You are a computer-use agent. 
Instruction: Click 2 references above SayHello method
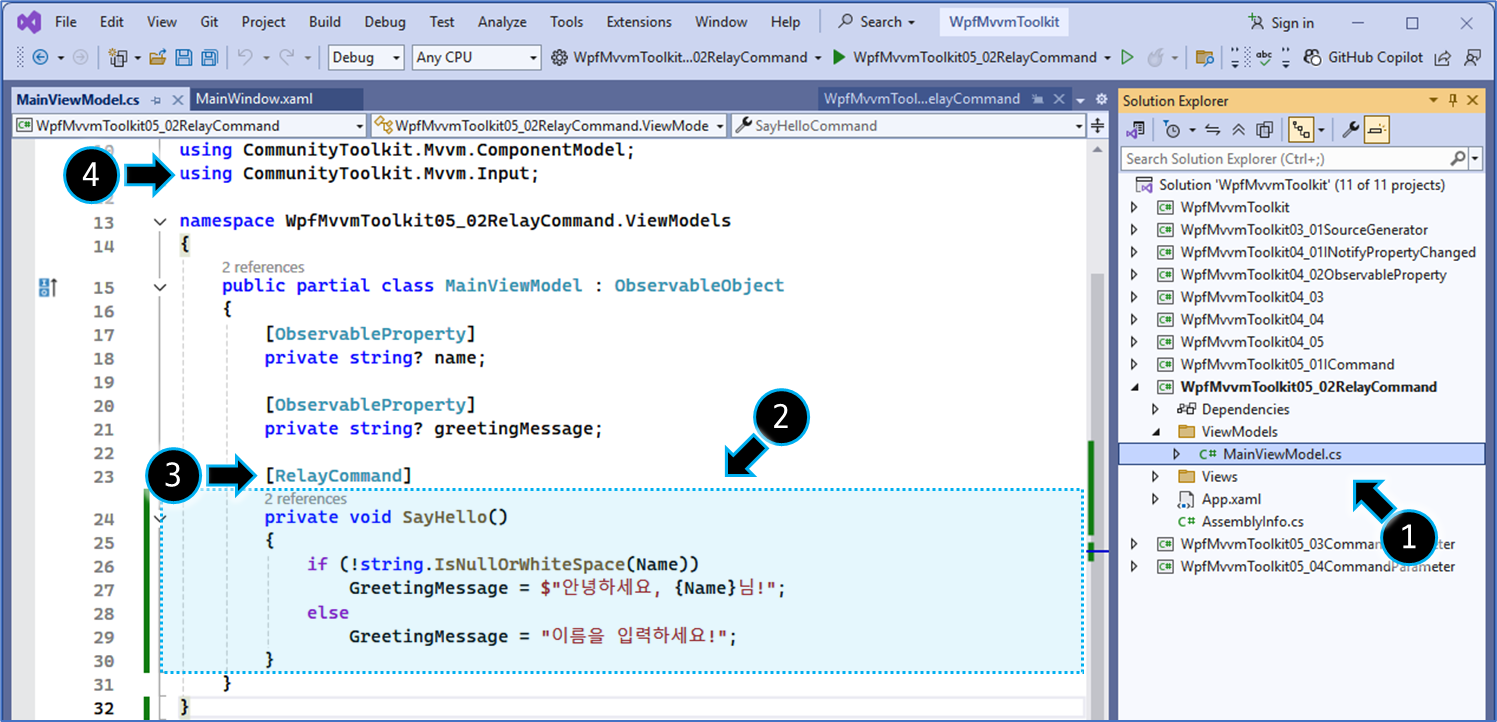pos(305,499)
